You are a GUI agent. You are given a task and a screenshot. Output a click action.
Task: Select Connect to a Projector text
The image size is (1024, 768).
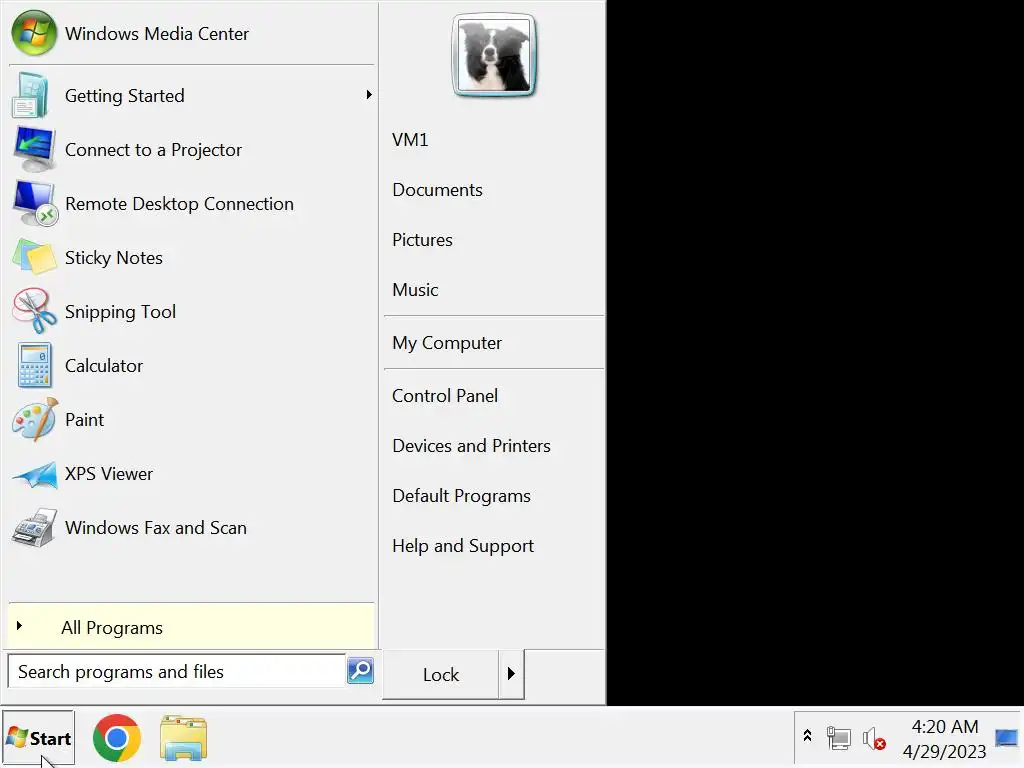(x=153, y=150)
